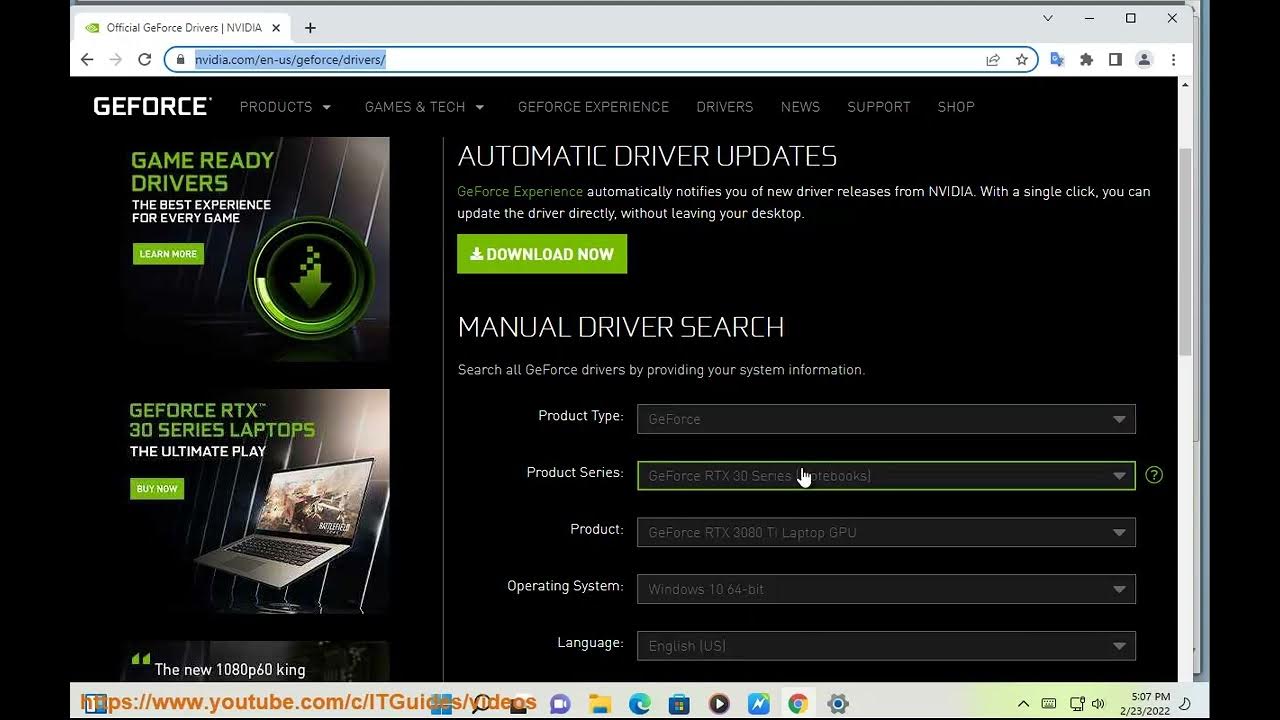The height and width of the screenshot is (720, 1280).
Task: Toggle the Chrome side panel
Action: (1115, 60)
